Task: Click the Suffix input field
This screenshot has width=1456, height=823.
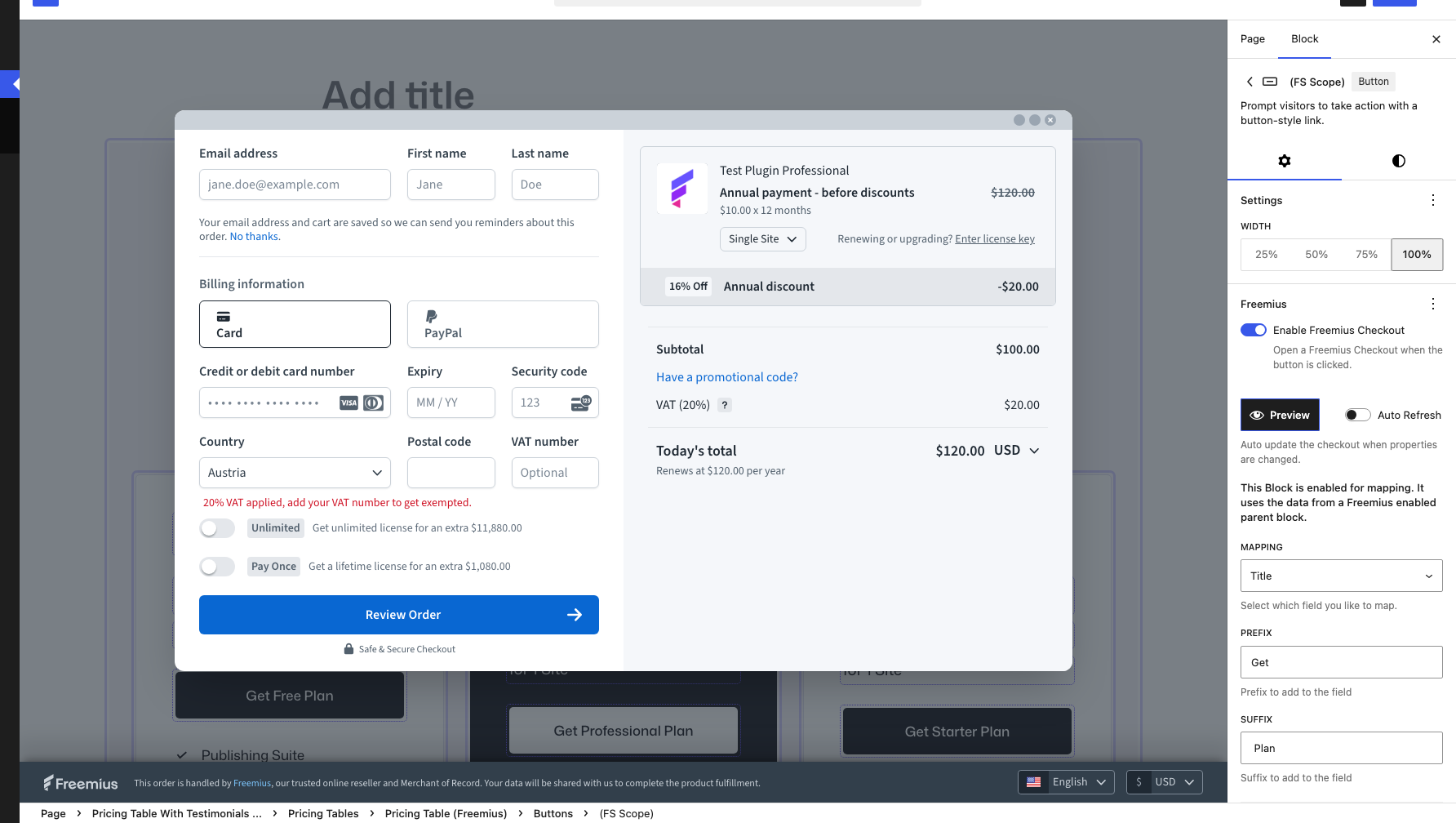Action: click(x=1341, y=748)
